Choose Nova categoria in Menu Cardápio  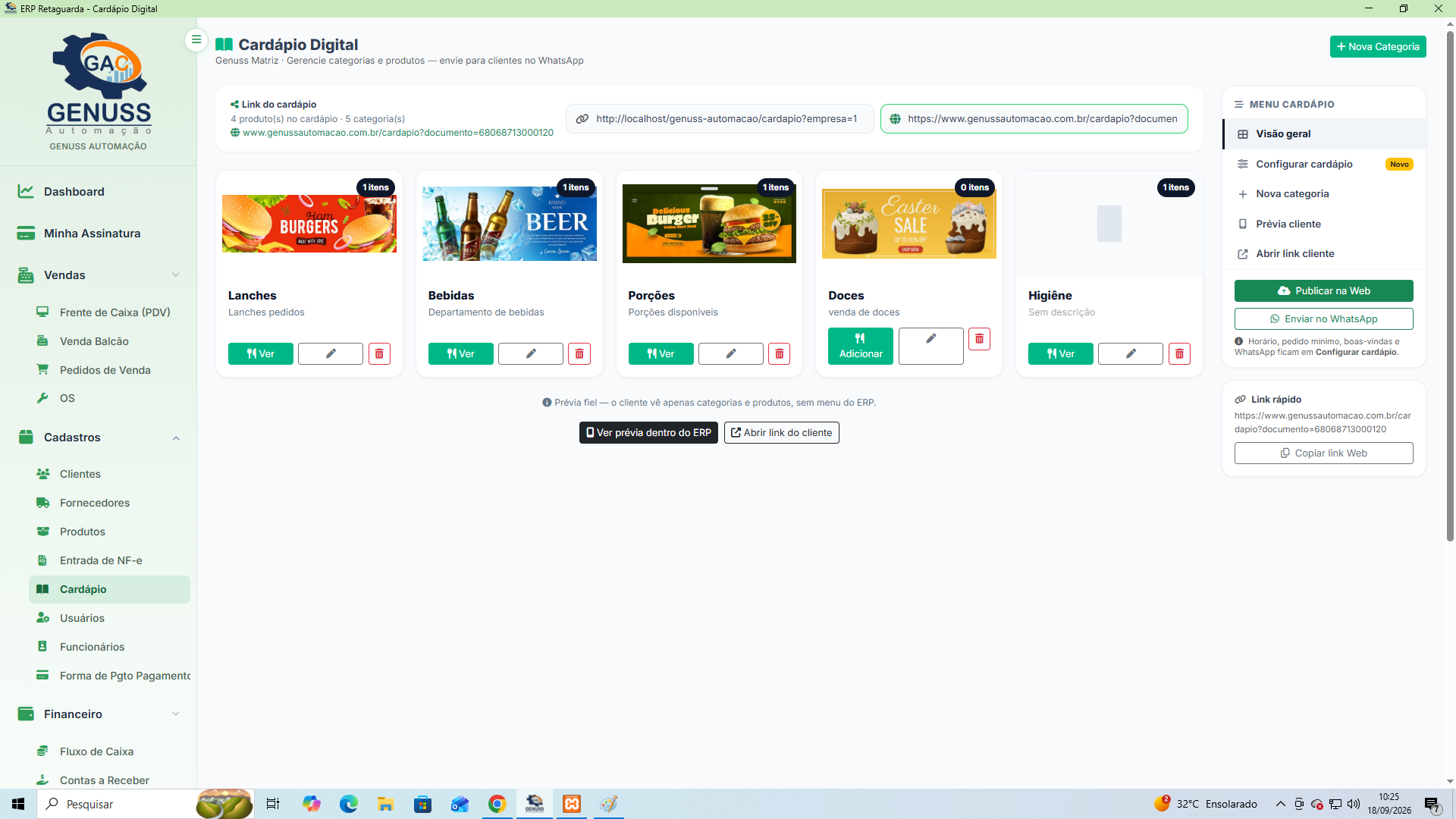coord(1324,194)
